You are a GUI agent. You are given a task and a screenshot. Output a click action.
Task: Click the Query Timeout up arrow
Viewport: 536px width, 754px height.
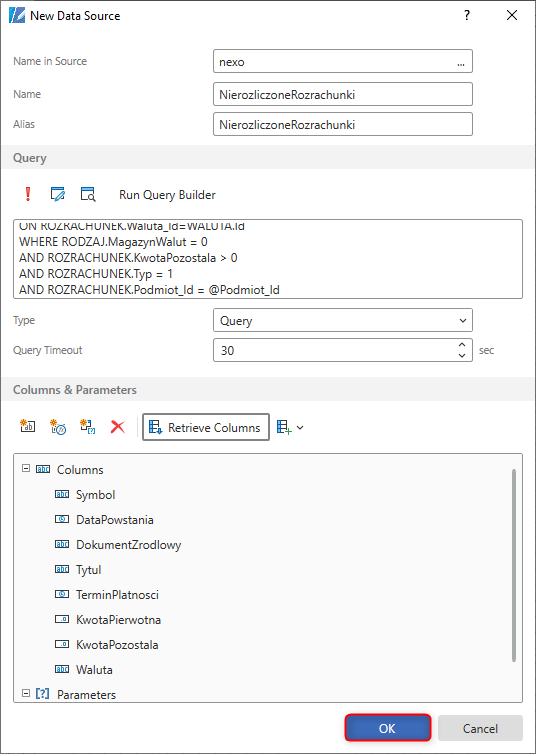[462, 345]
